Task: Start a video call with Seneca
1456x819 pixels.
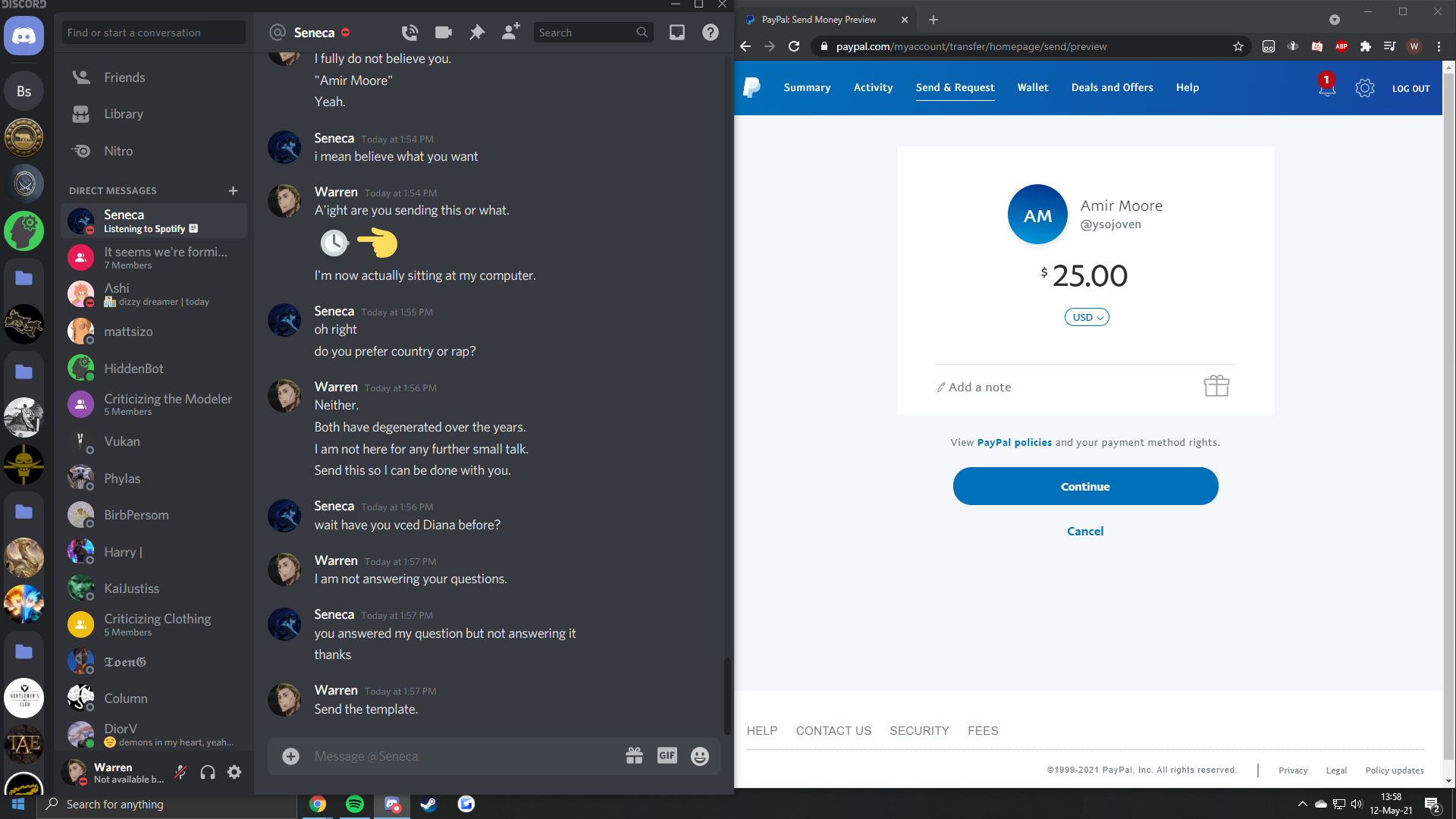Action: point(444,33)
